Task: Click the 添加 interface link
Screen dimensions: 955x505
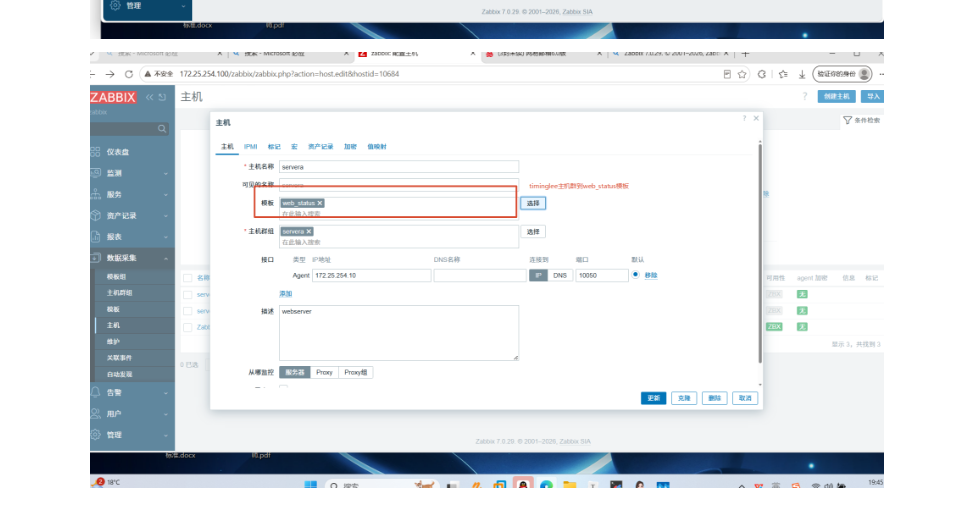Action: point(286,294)
